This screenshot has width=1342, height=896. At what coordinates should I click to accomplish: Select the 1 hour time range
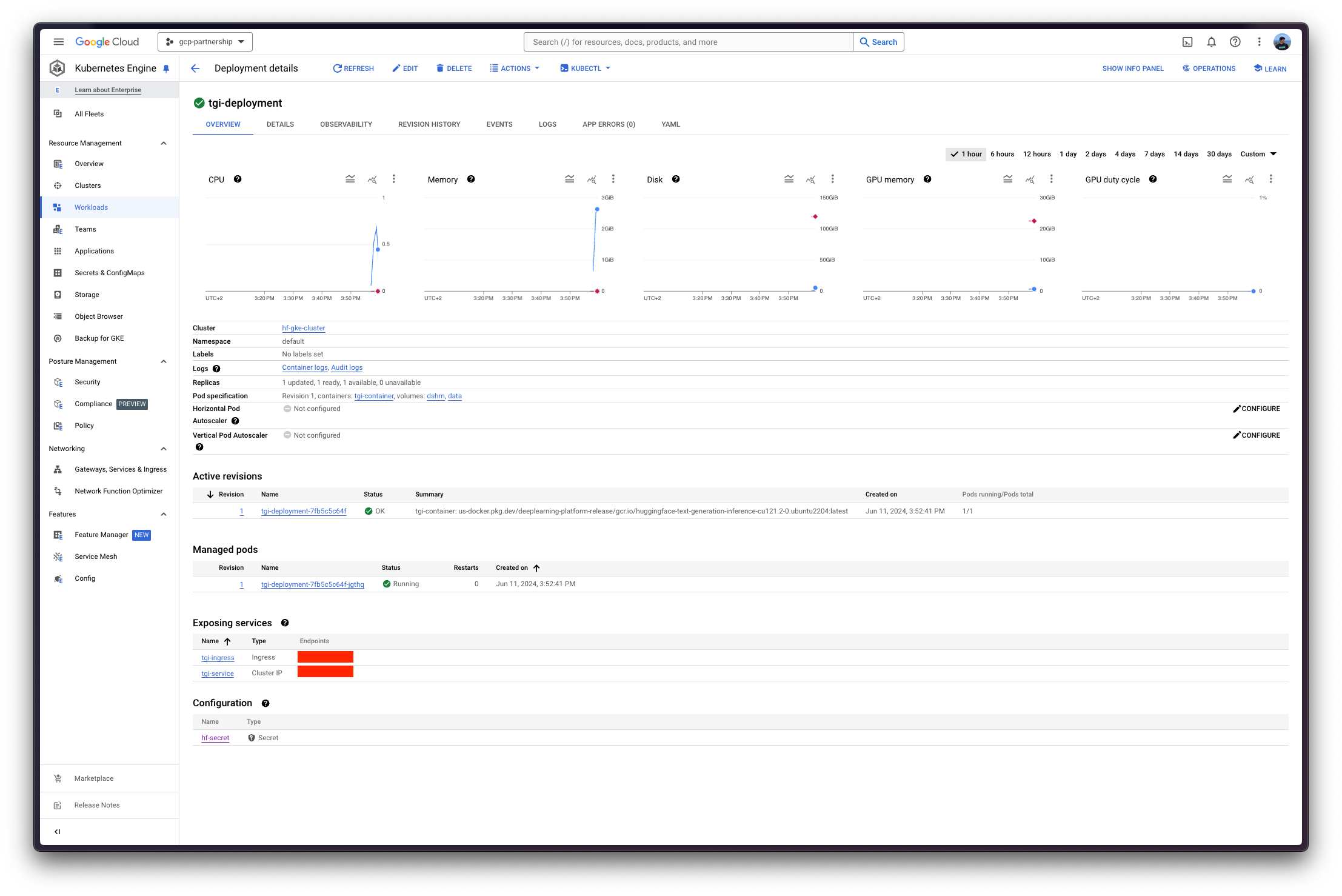tap(966, 154)
